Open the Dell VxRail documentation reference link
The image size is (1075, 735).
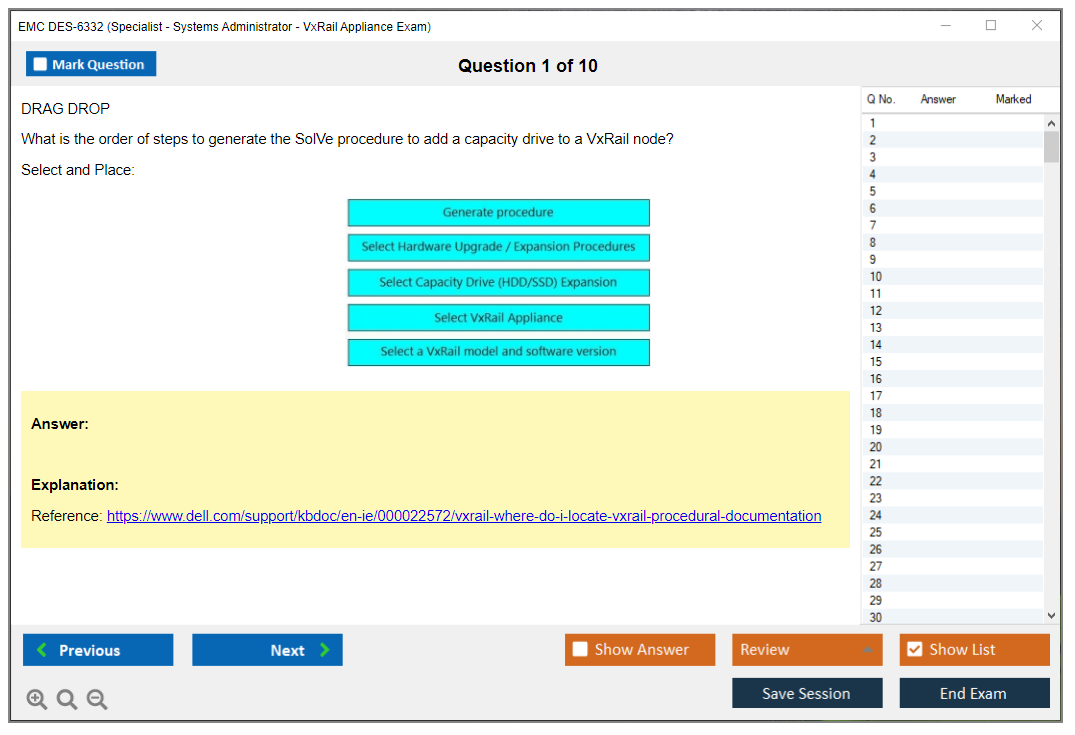464,516
